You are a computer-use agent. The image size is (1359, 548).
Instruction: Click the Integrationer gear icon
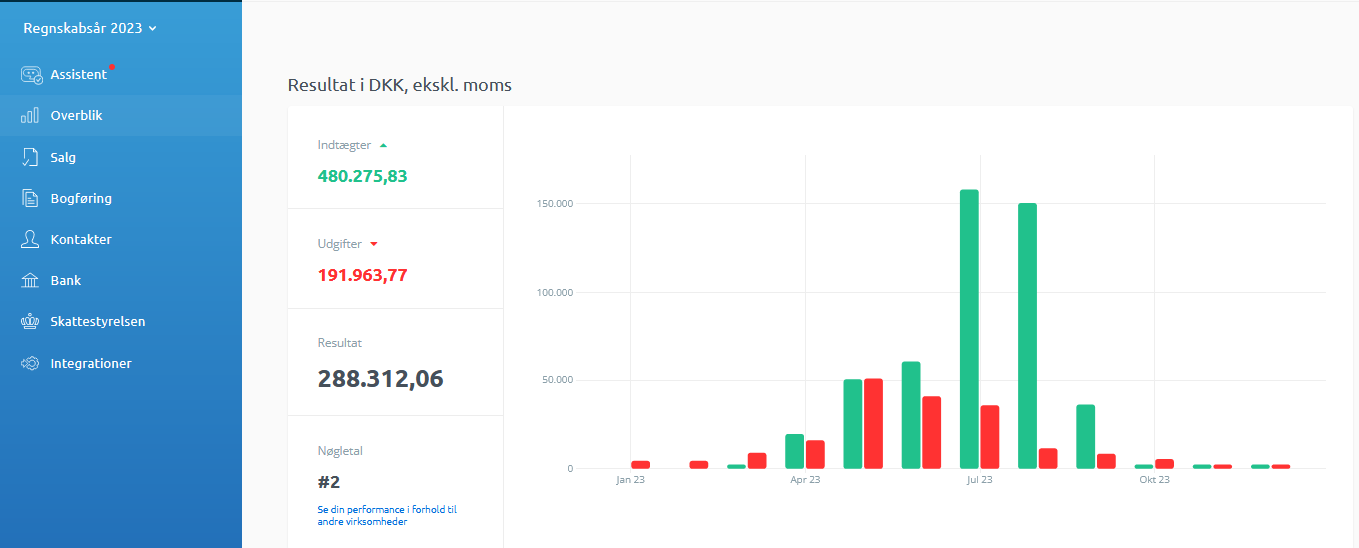pos(30,364)
